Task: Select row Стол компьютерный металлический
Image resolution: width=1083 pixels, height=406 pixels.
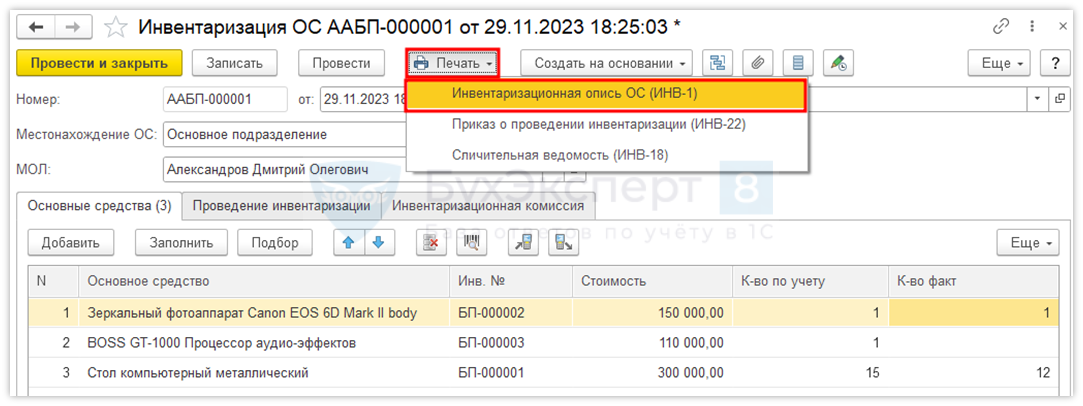Action: point(544,373)
